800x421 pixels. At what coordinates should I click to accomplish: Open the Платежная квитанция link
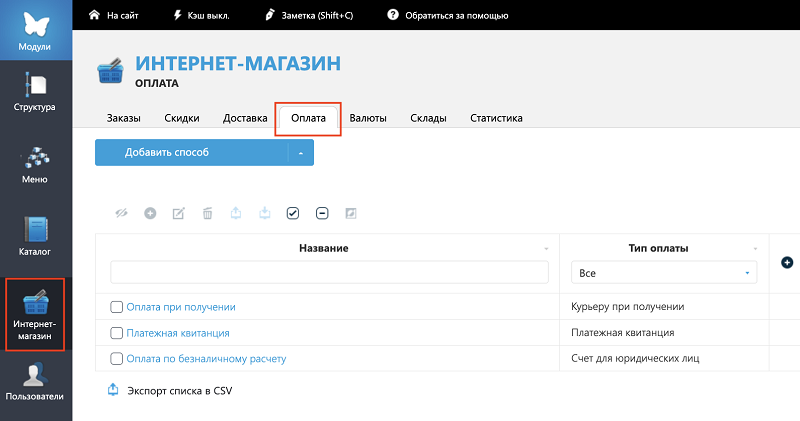(178, 333)
